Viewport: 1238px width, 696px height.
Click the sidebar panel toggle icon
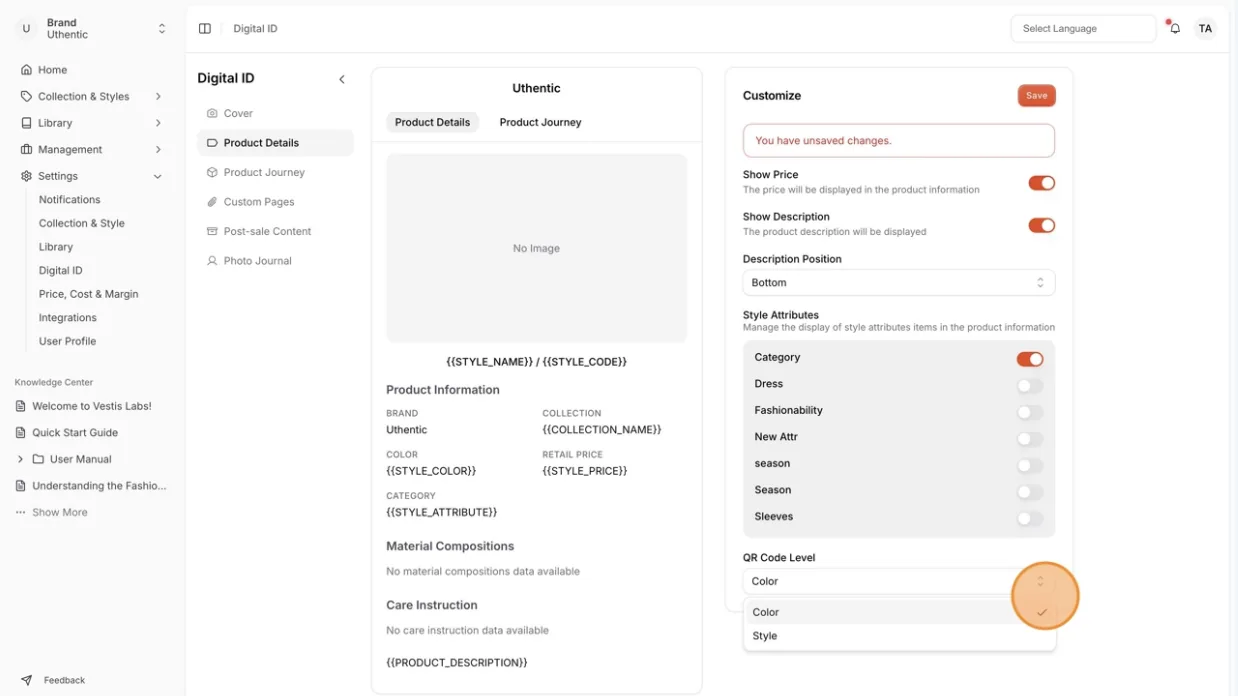pos(205,29)
